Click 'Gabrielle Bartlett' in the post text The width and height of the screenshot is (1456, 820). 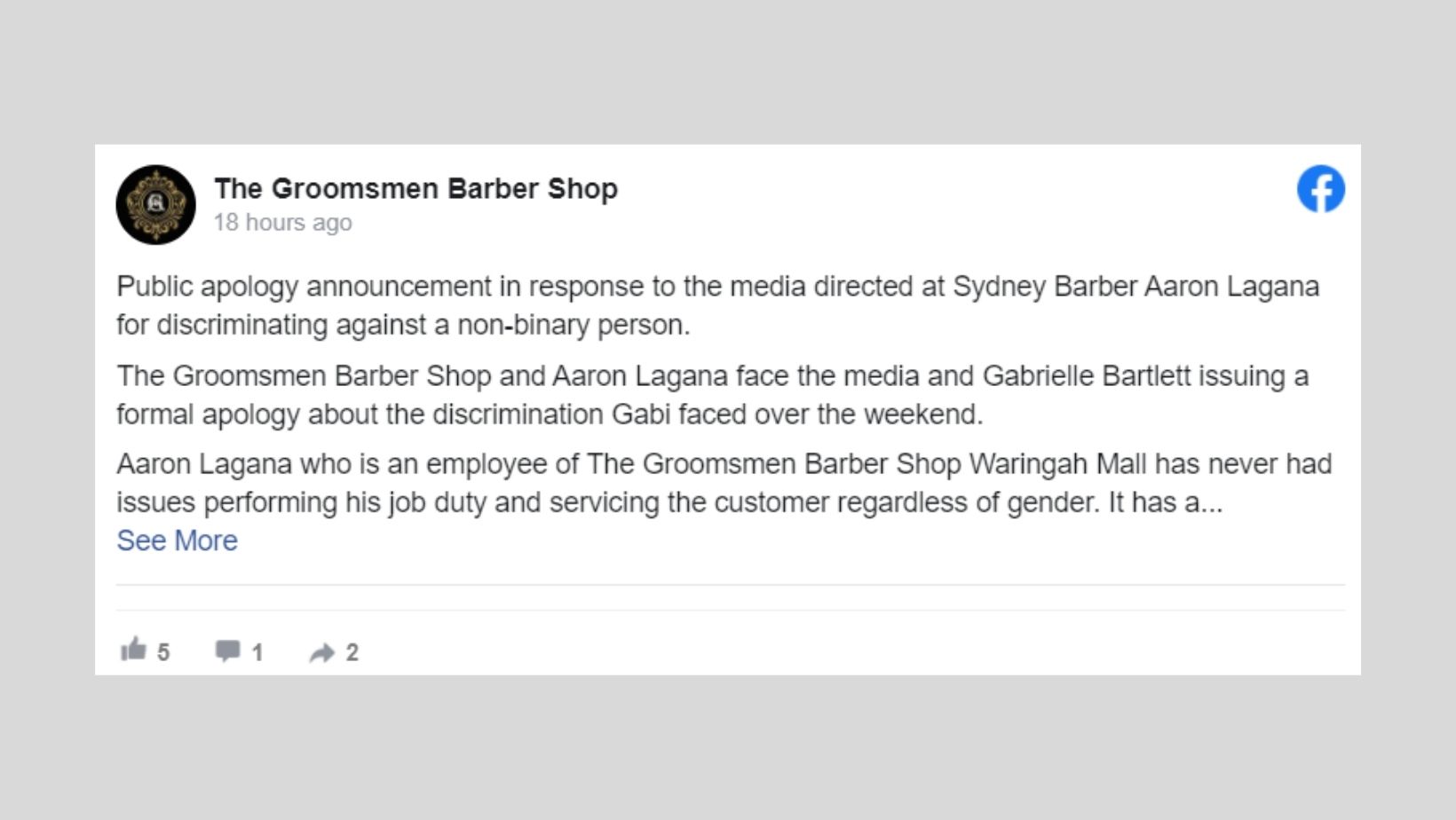coord(1086,375)
